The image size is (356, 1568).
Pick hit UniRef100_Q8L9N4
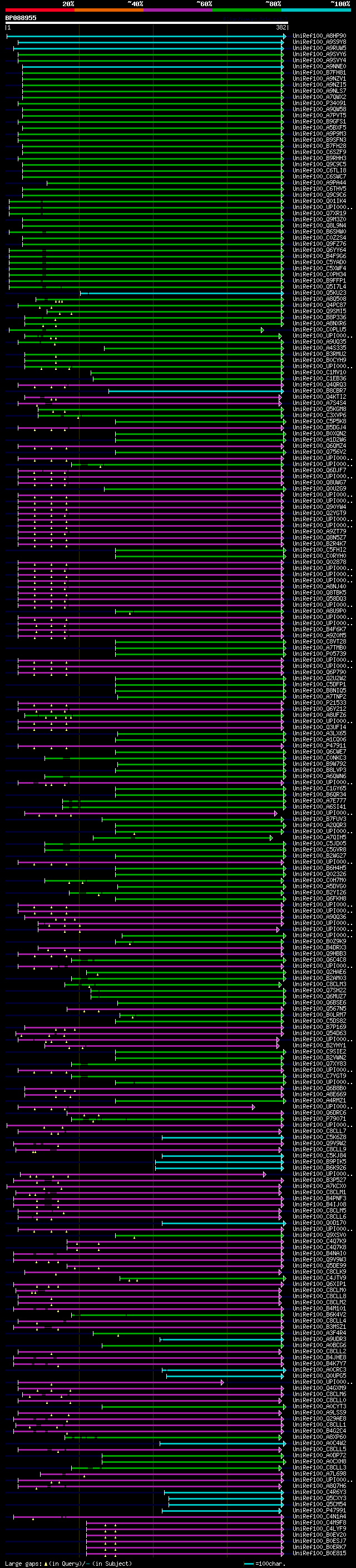[x=319, y=226]
